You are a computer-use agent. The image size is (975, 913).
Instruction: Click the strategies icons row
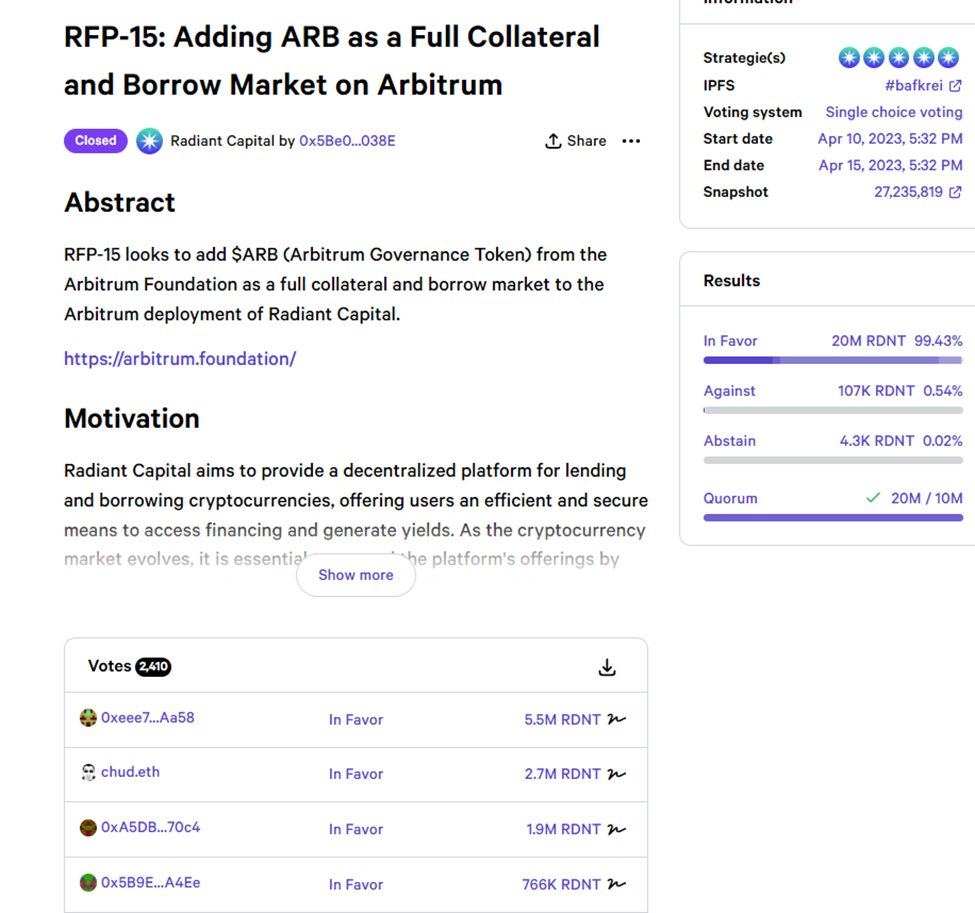click(x=900, y=58)
